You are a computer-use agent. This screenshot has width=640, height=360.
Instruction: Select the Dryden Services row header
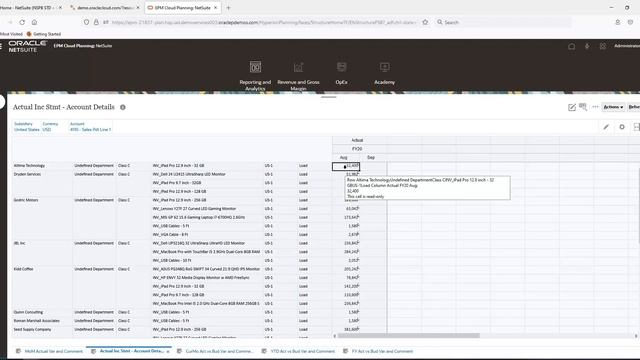tap(27, 174)
